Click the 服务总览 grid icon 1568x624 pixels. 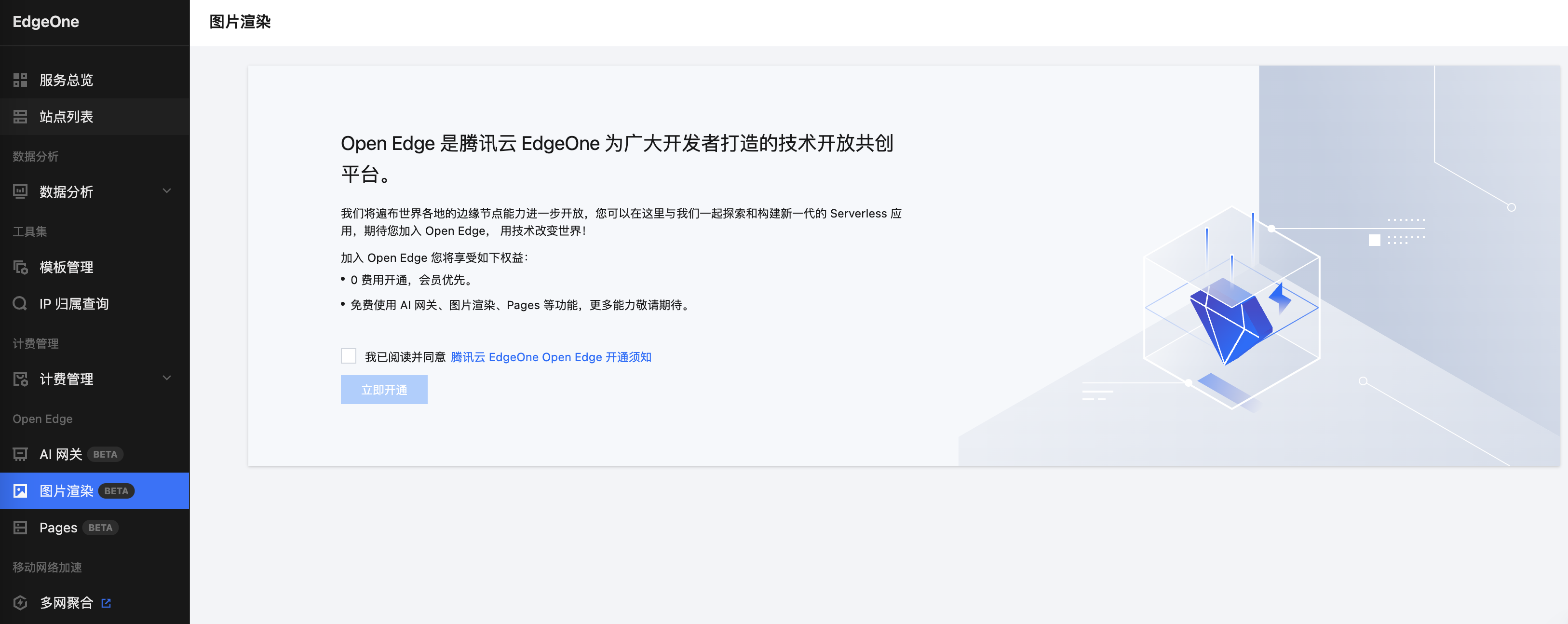20,80
